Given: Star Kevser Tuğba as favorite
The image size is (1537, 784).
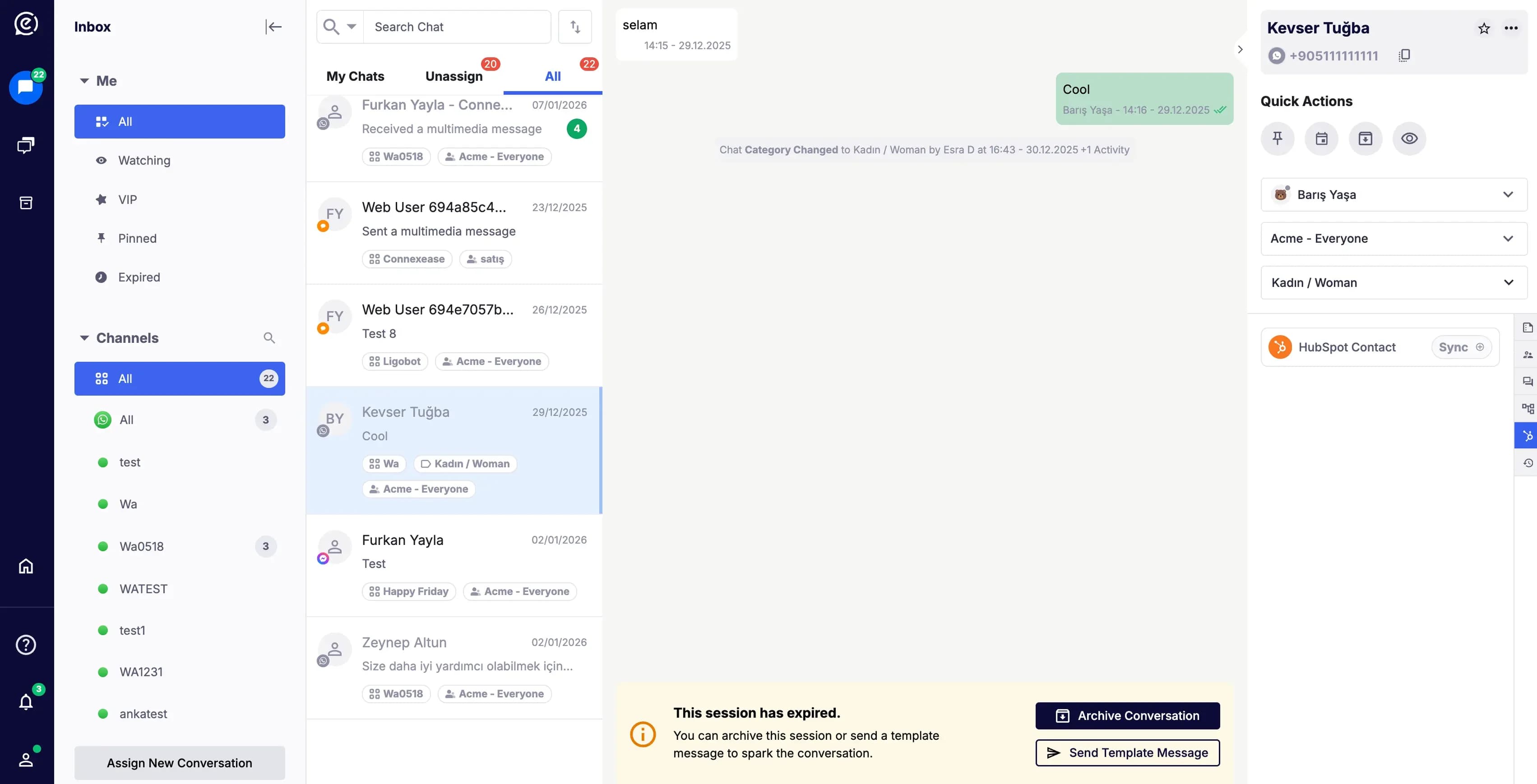Looking at the screenshot, I should tap(1484, 28).
